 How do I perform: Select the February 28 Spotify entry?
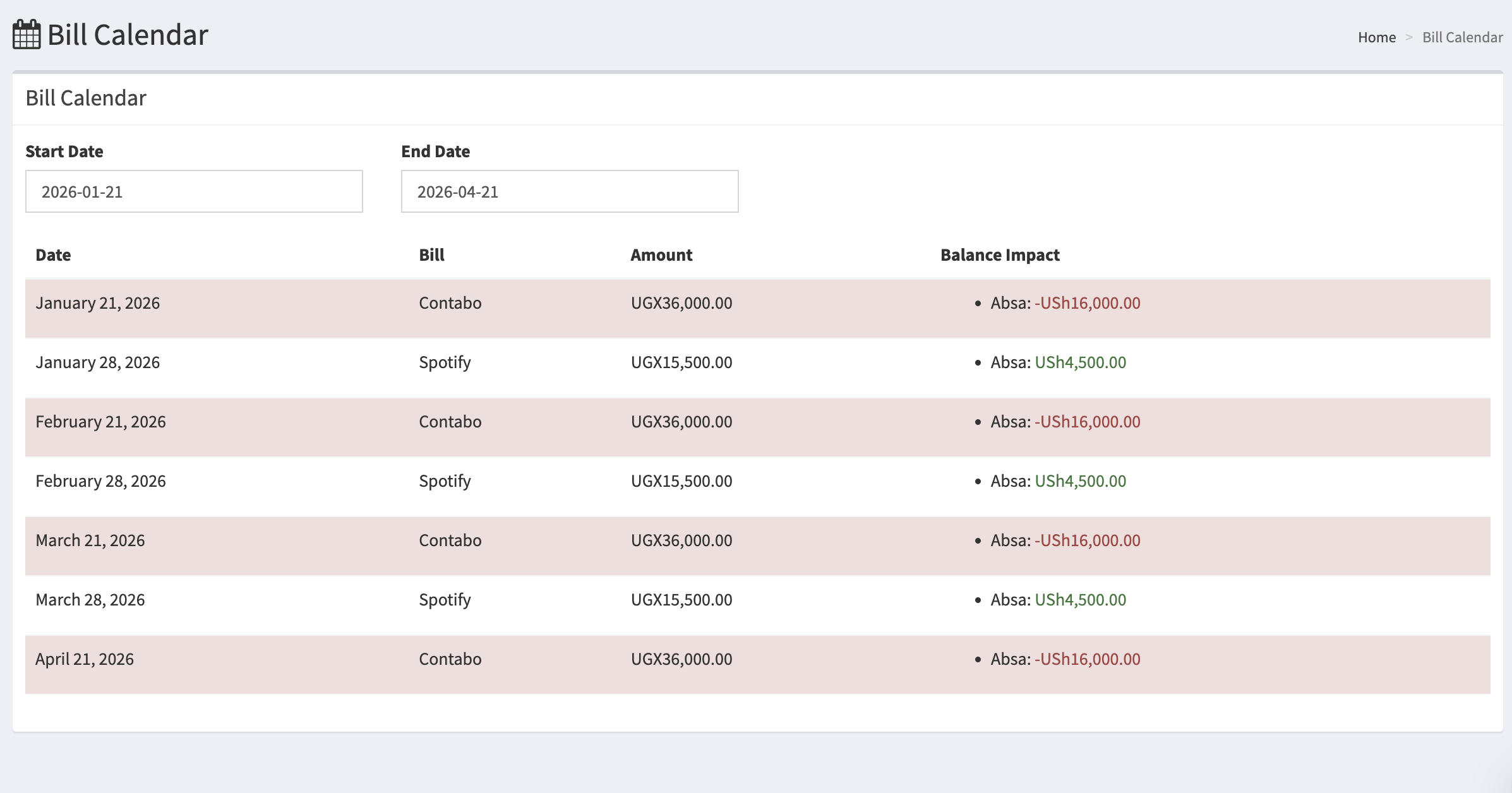pyautogui.click(x=445, y=480)
